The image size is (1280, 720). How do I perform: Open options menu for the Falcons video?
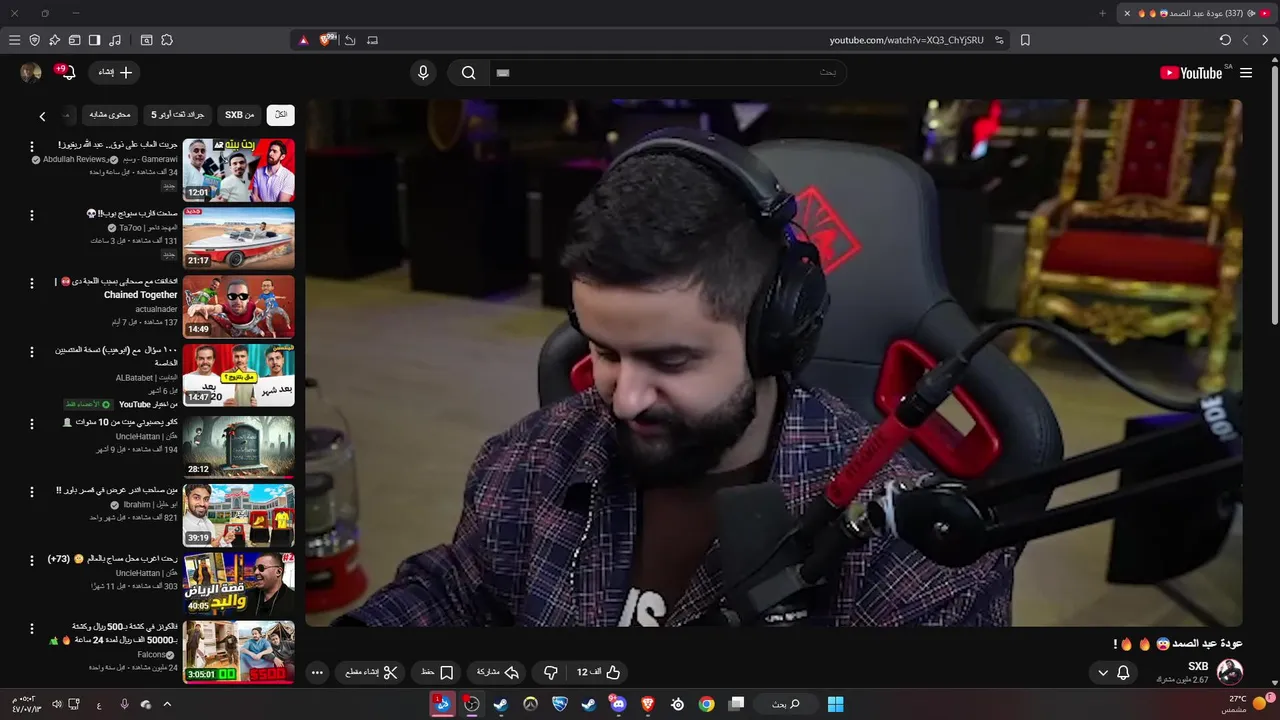point(31,628)
